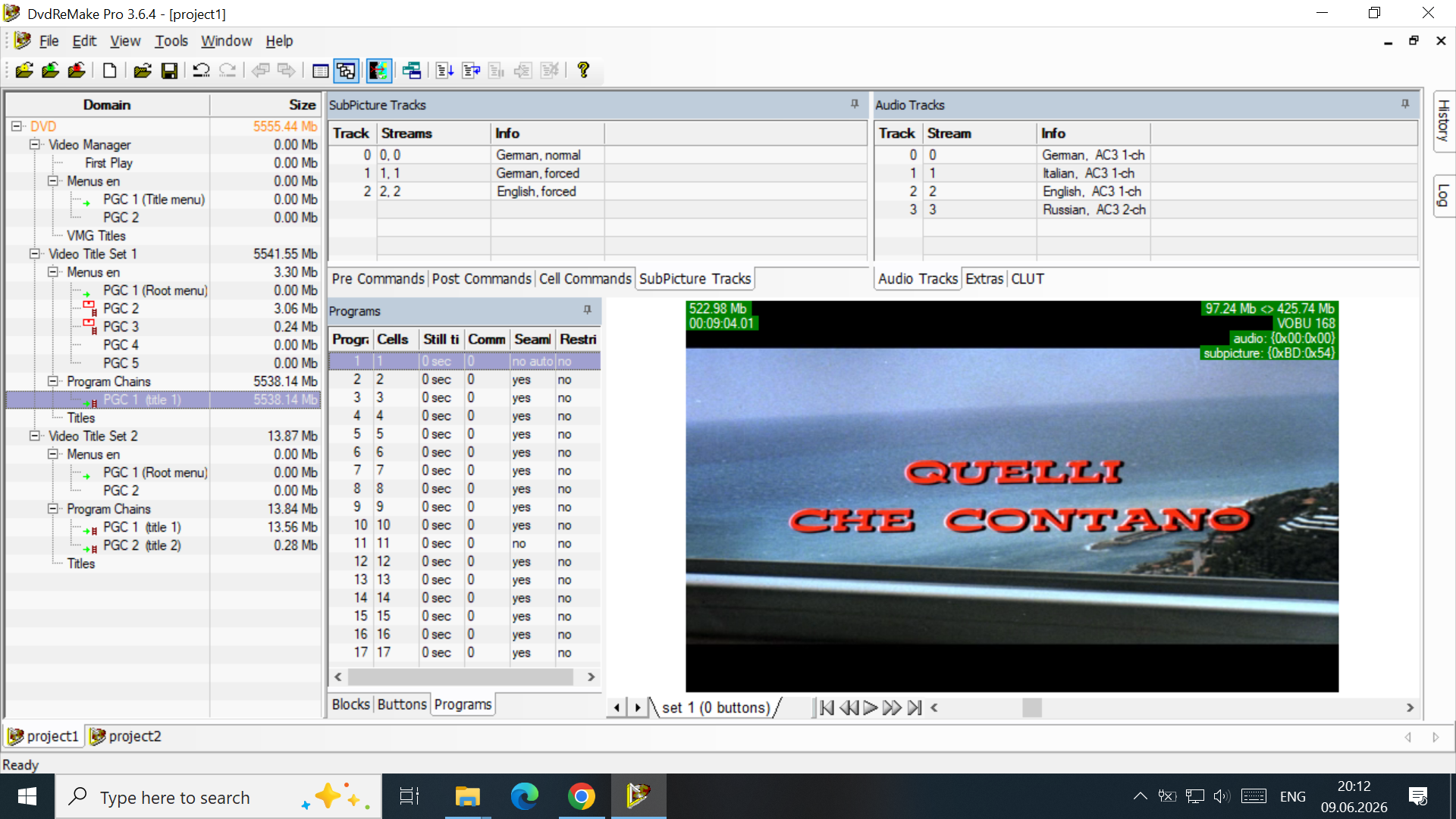Screen dimensions: 1456x819
Task: Toggle the cascaded windows layout toolbar button
Action: coord(347,71)
